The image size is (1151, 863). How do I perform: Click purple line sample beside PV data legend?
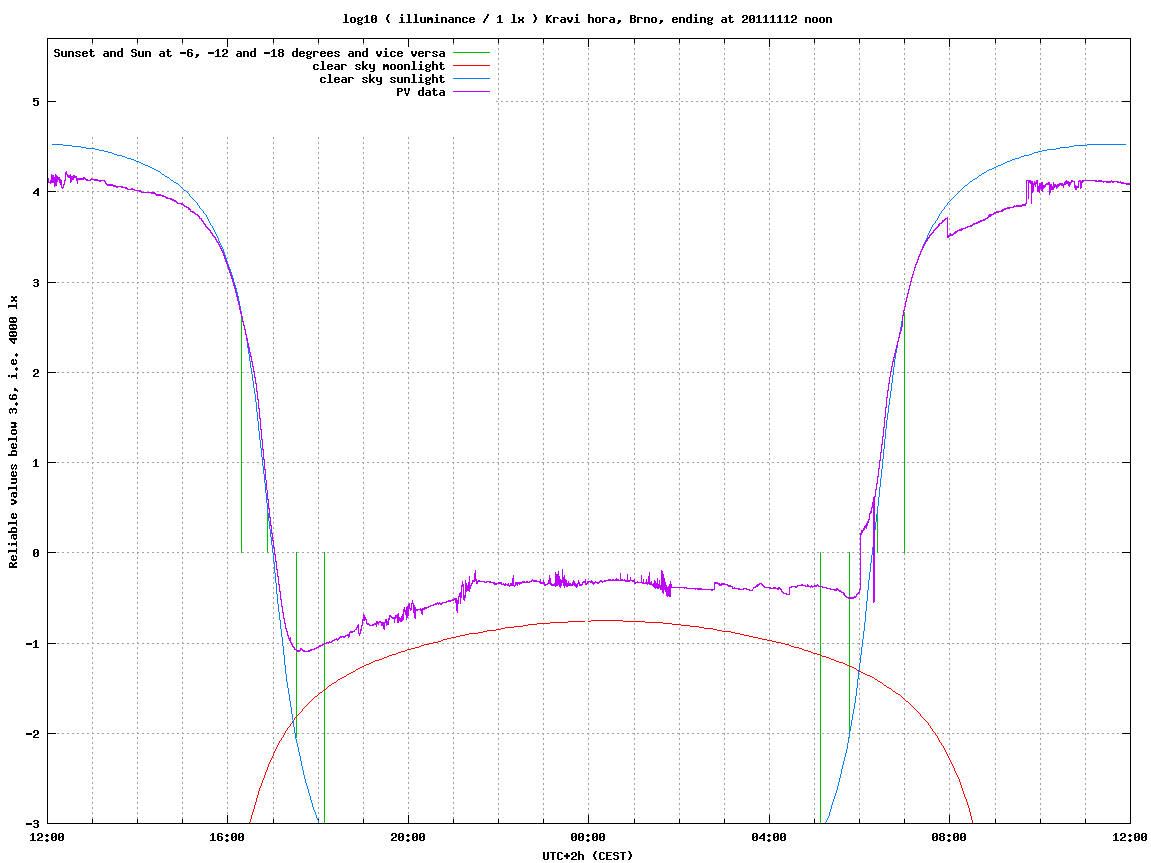pos(471,92)
